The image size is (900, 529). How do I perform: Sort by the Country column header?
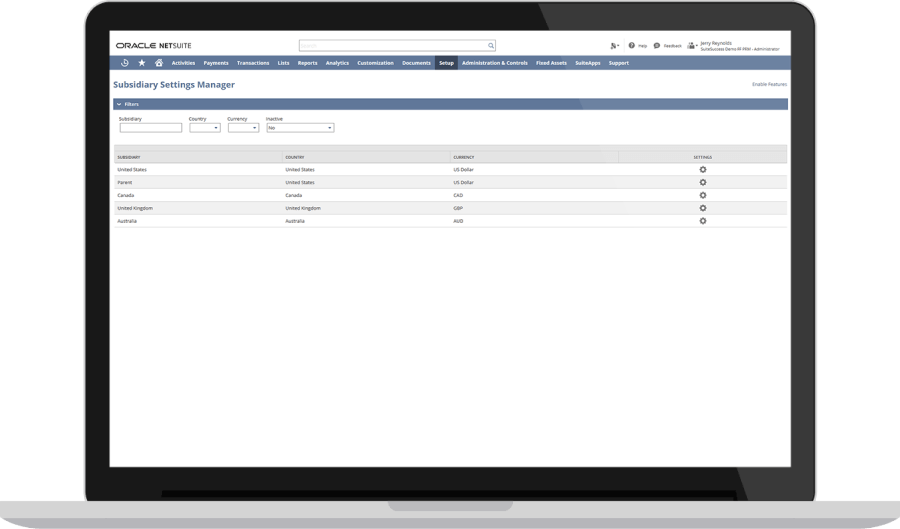295,157
